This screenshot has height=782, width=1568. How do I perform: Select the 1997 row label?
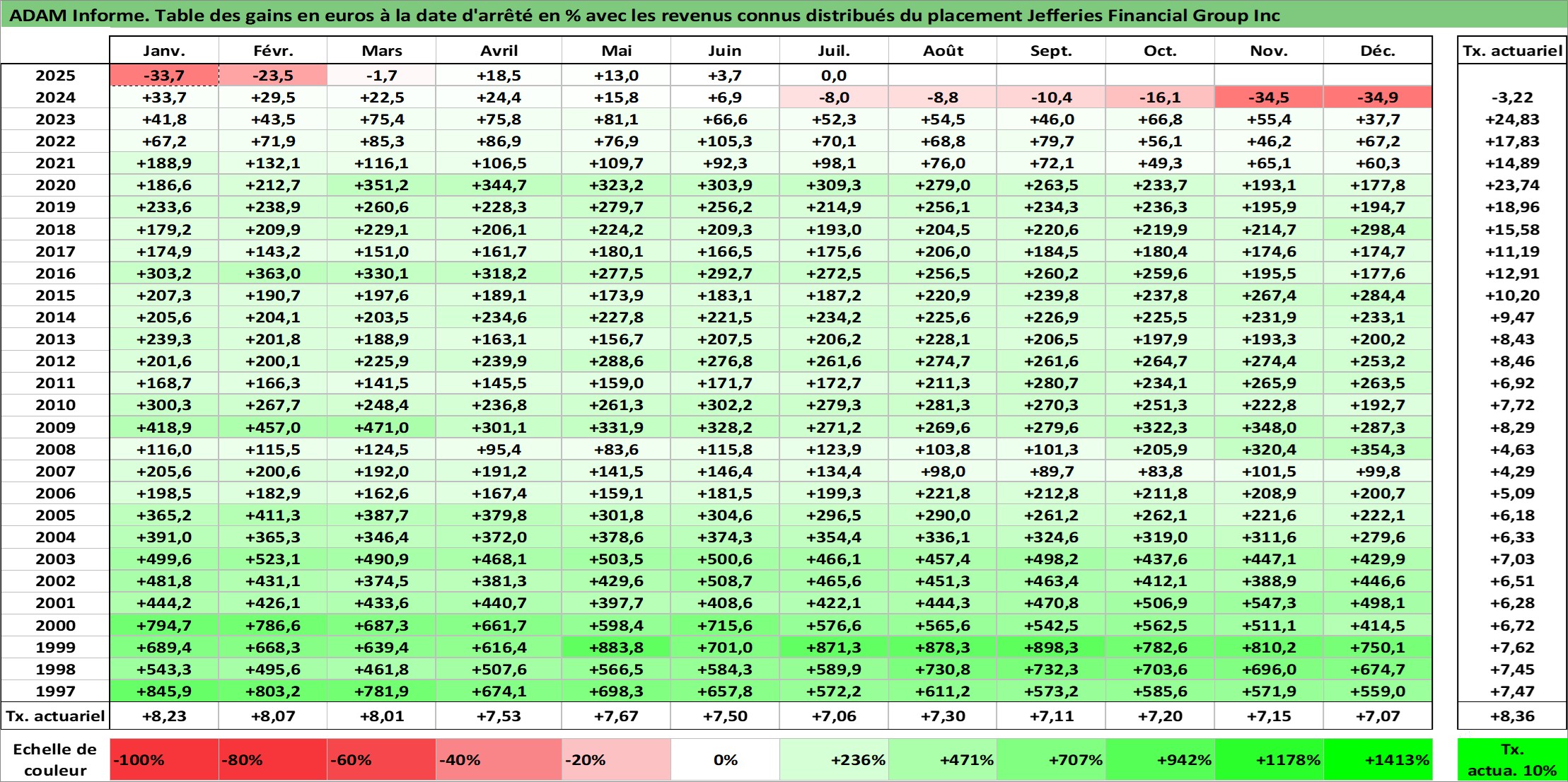55,691
